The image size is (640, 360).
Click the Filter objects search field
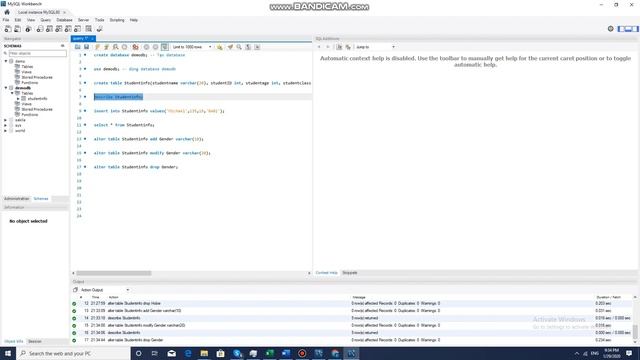pos(38,53)
